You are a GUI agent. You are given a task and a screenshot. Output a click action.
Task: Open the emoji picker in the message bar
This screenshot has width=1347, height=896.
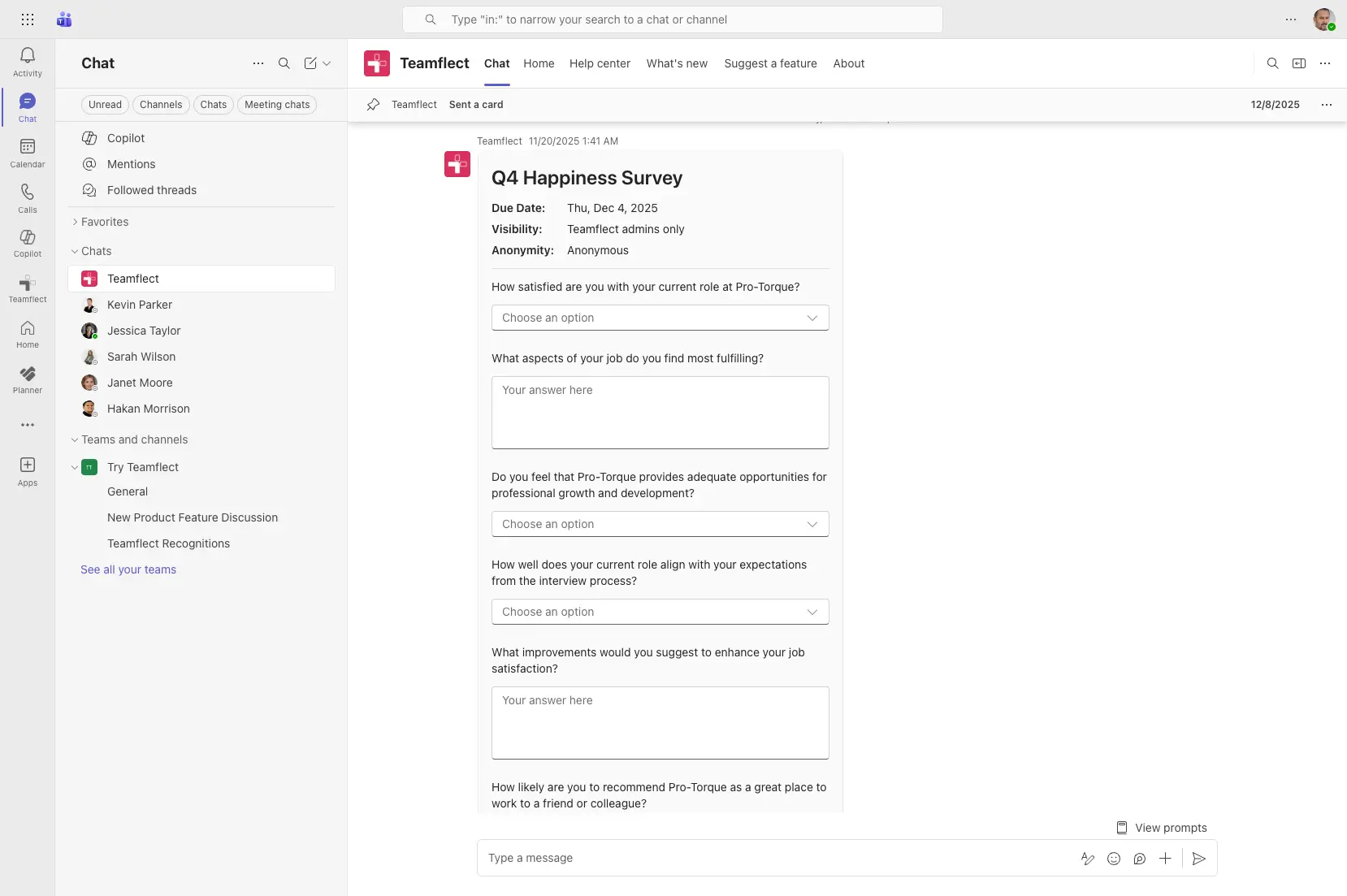pos(1114,859)
